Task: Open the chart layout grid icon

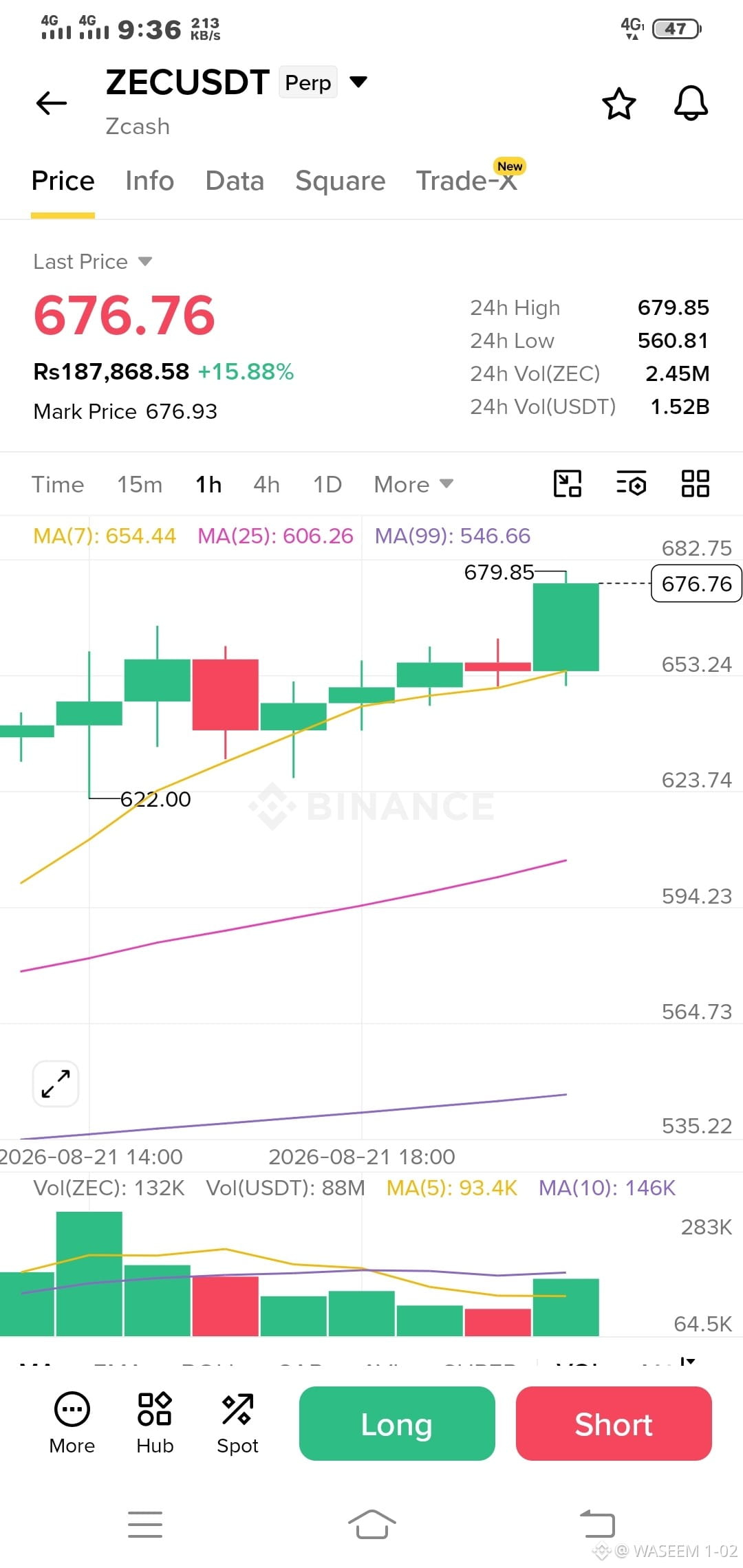Action: pos(696,483)
